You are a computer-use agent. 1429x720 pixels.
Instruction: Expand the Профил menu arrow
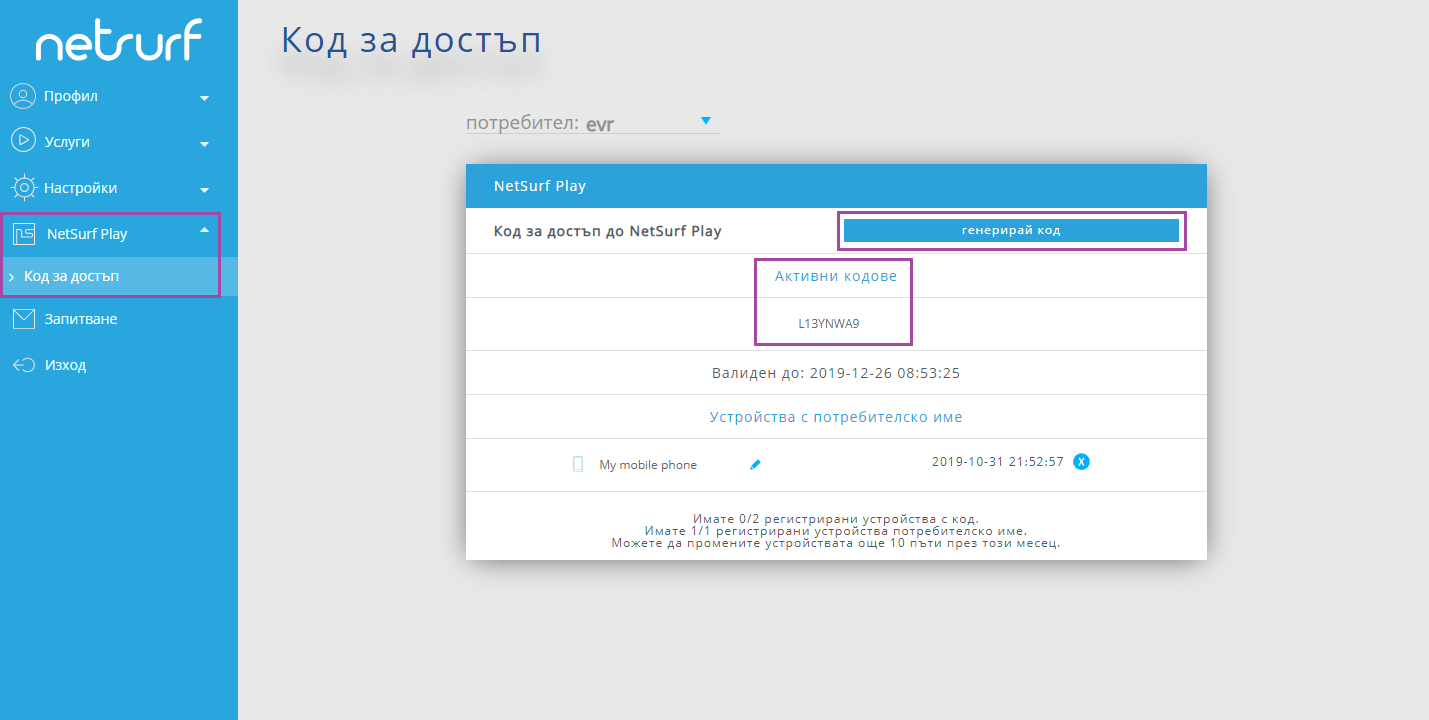[204, 98]
